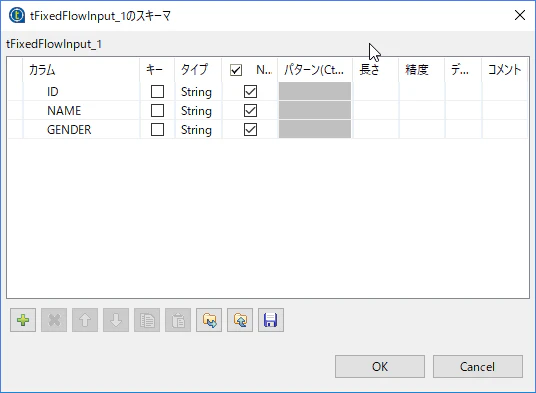Click length cell of GENDER row
Viewport: 536px width, 393px height.
click(375, 130)
